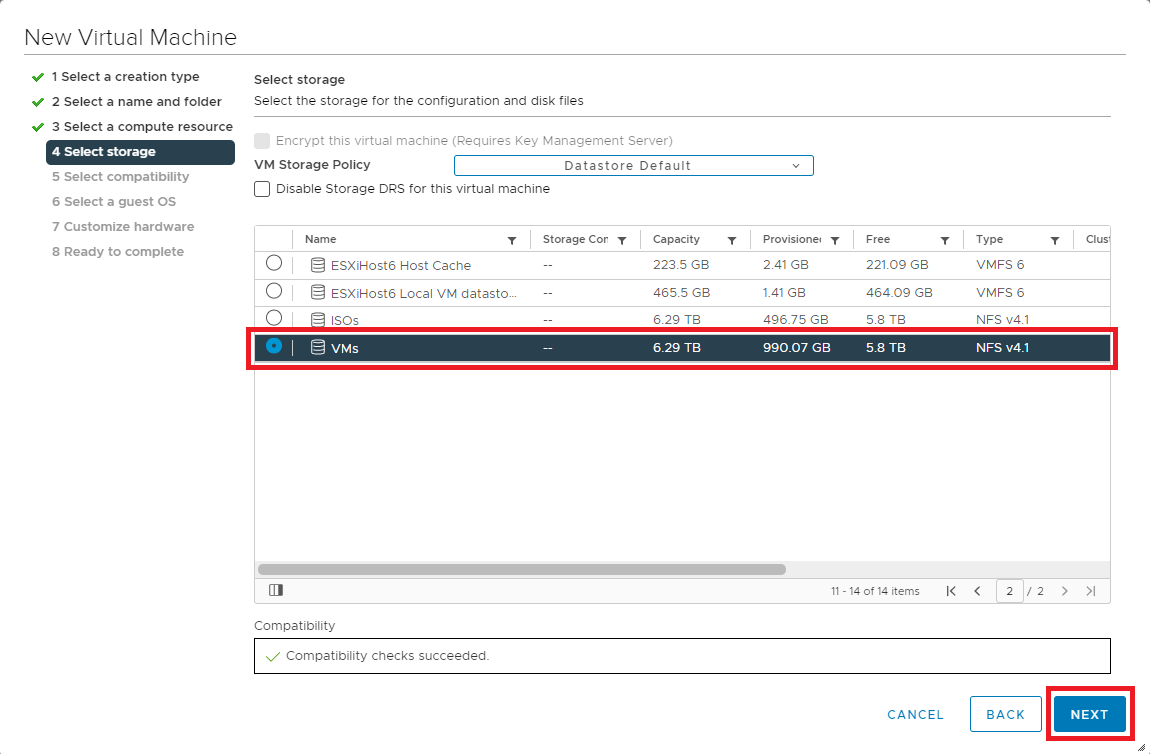Click the Type column filter icon
1150x754 pixels.
pos(1055,241)
